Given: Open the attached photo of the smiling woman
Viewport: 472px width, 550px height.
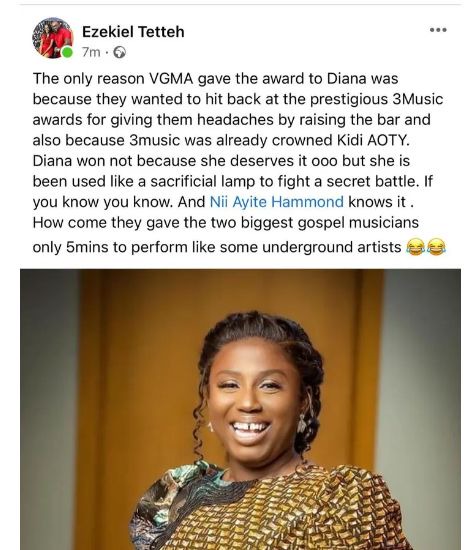Looking at the screenshot, I should click(241, 409).
